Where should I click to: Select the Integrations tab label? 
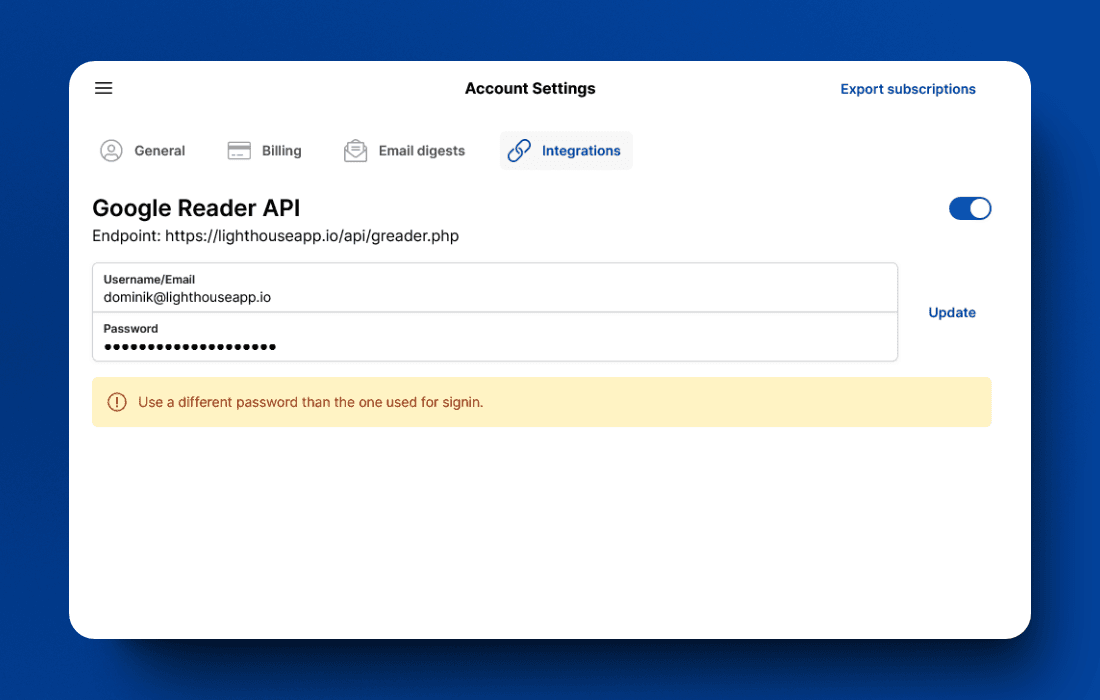click(581, 151)
